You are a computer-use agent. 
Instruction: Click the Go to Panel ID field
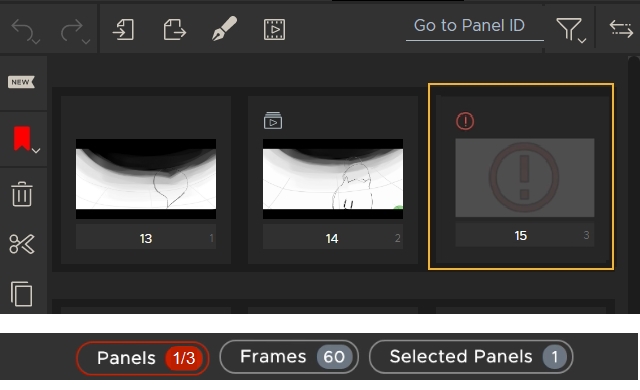click(x=474, y=27)
